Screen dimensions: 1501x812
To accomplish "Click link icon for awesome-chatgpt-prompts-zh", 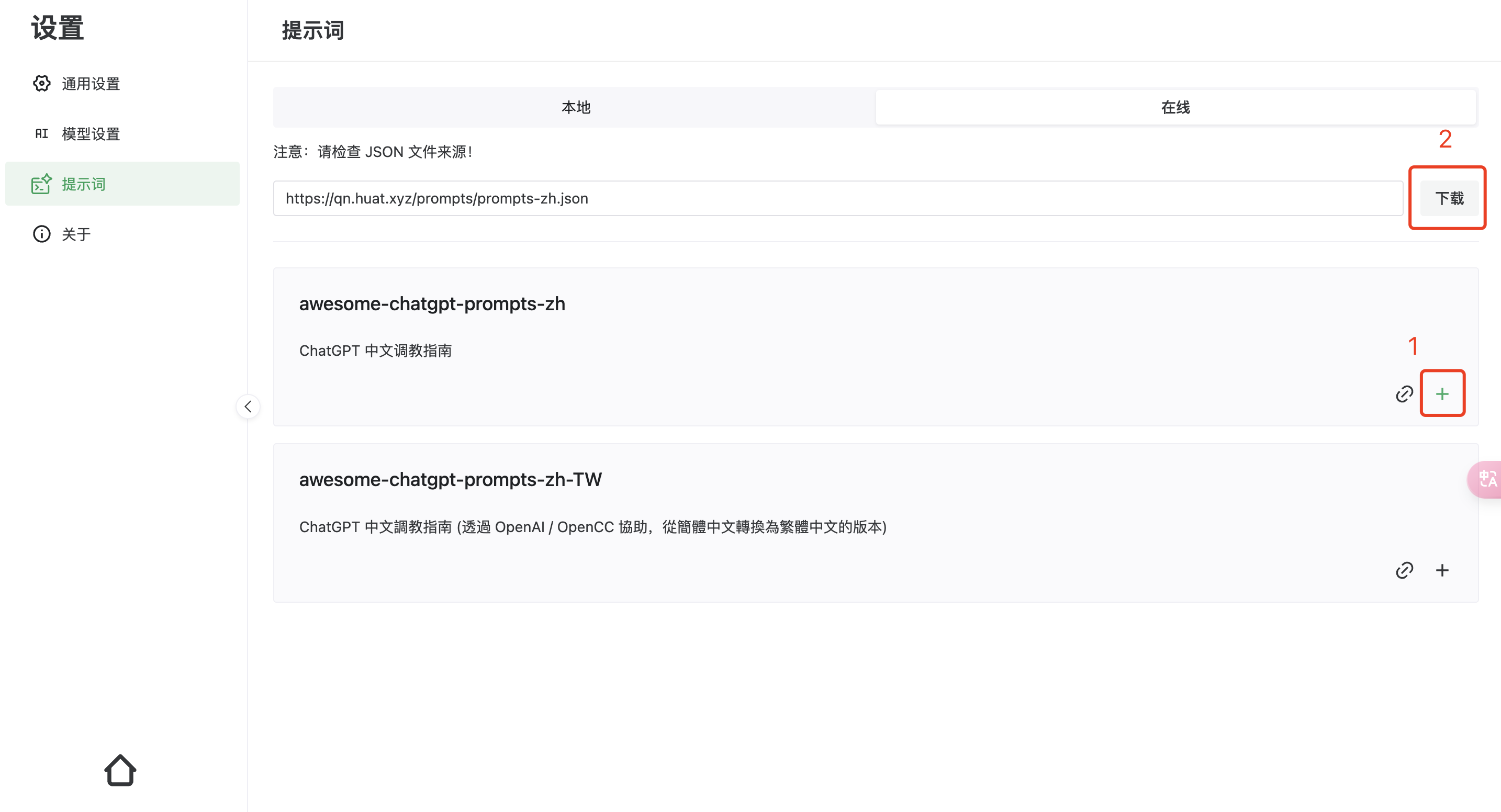I will 1404,394.
